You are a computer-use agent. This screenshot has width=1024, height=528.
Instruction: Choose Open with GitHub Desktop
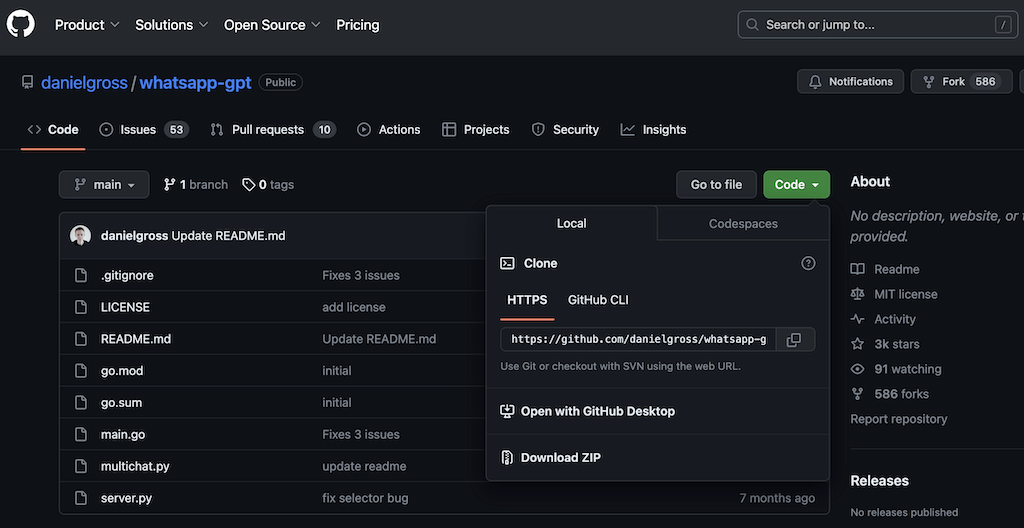(597, 411)
